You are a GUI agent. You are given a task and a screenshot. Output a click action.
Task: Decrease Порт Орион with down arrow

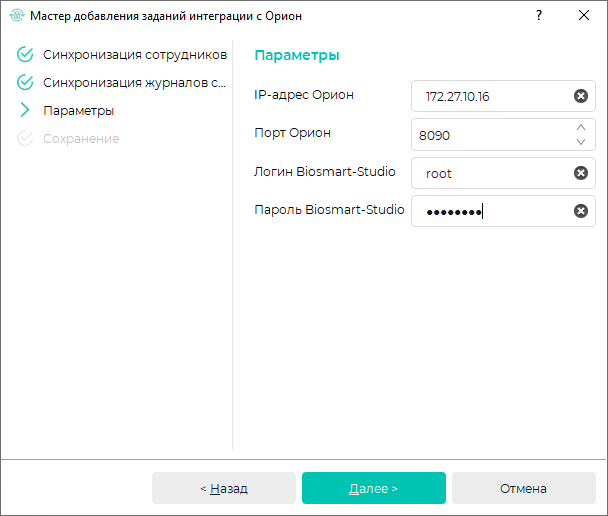point(580,142)
